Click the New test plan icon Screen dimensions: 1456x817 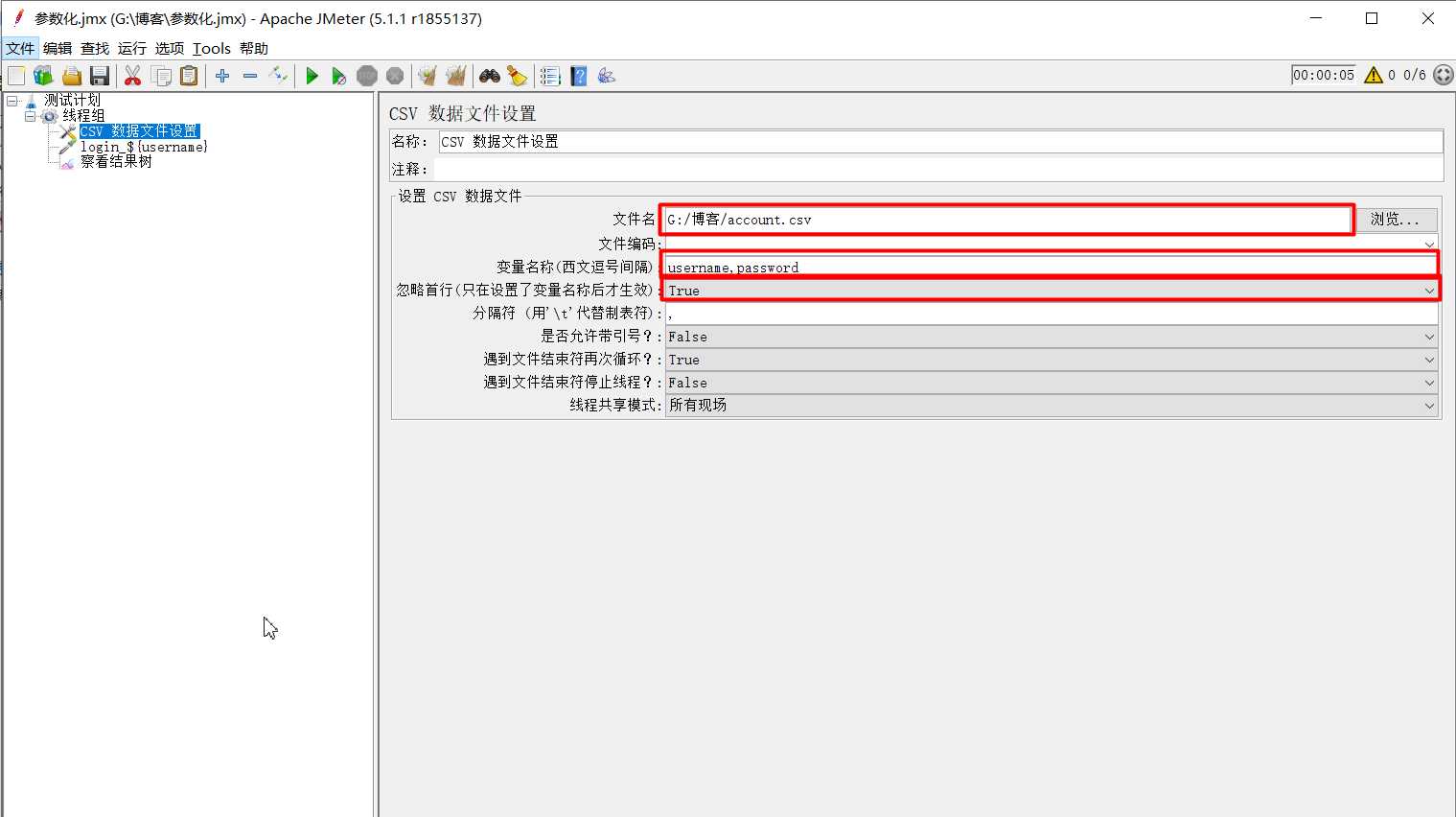(16, 76)
